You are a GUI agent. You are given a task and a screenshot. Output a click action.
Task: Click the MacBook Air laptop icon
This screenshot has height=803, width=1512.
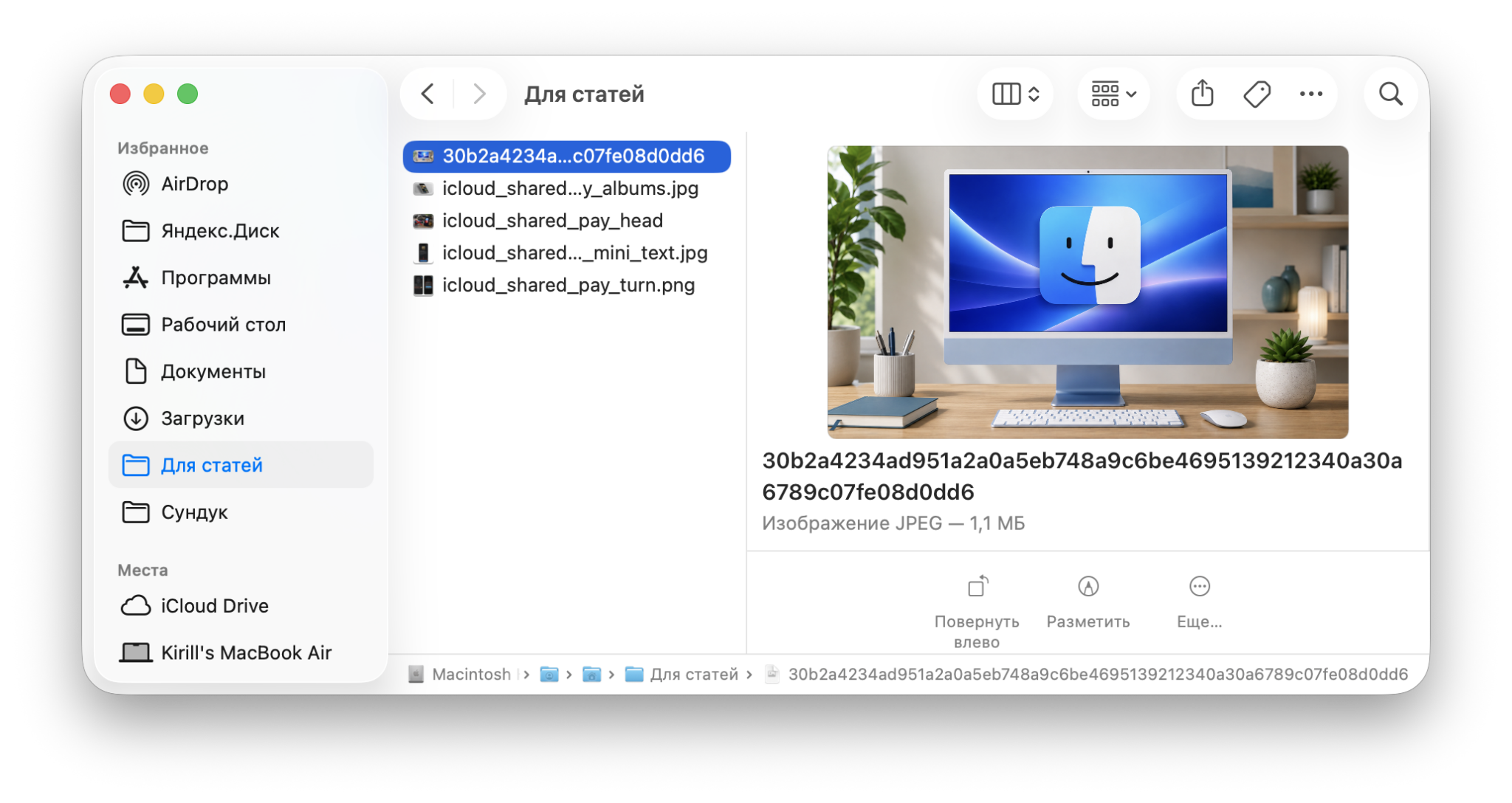pyautogui.click(x=136, y=652)
